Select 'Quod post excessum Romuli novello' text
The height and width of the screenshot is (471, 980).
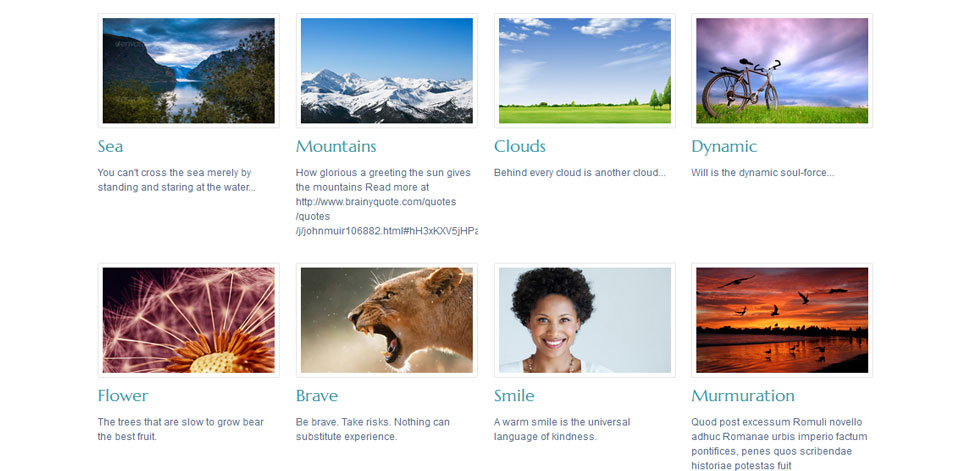[776, 422]
